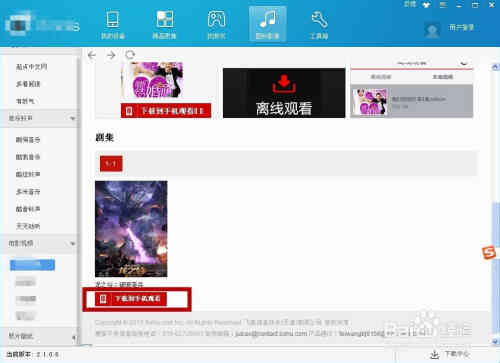Open the toolbox wrench section

coord(319,24)
